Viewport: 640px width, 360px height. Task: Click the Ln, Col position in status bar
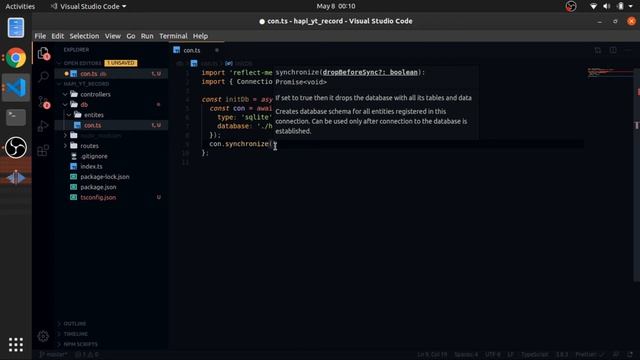[x=432, y=354]
